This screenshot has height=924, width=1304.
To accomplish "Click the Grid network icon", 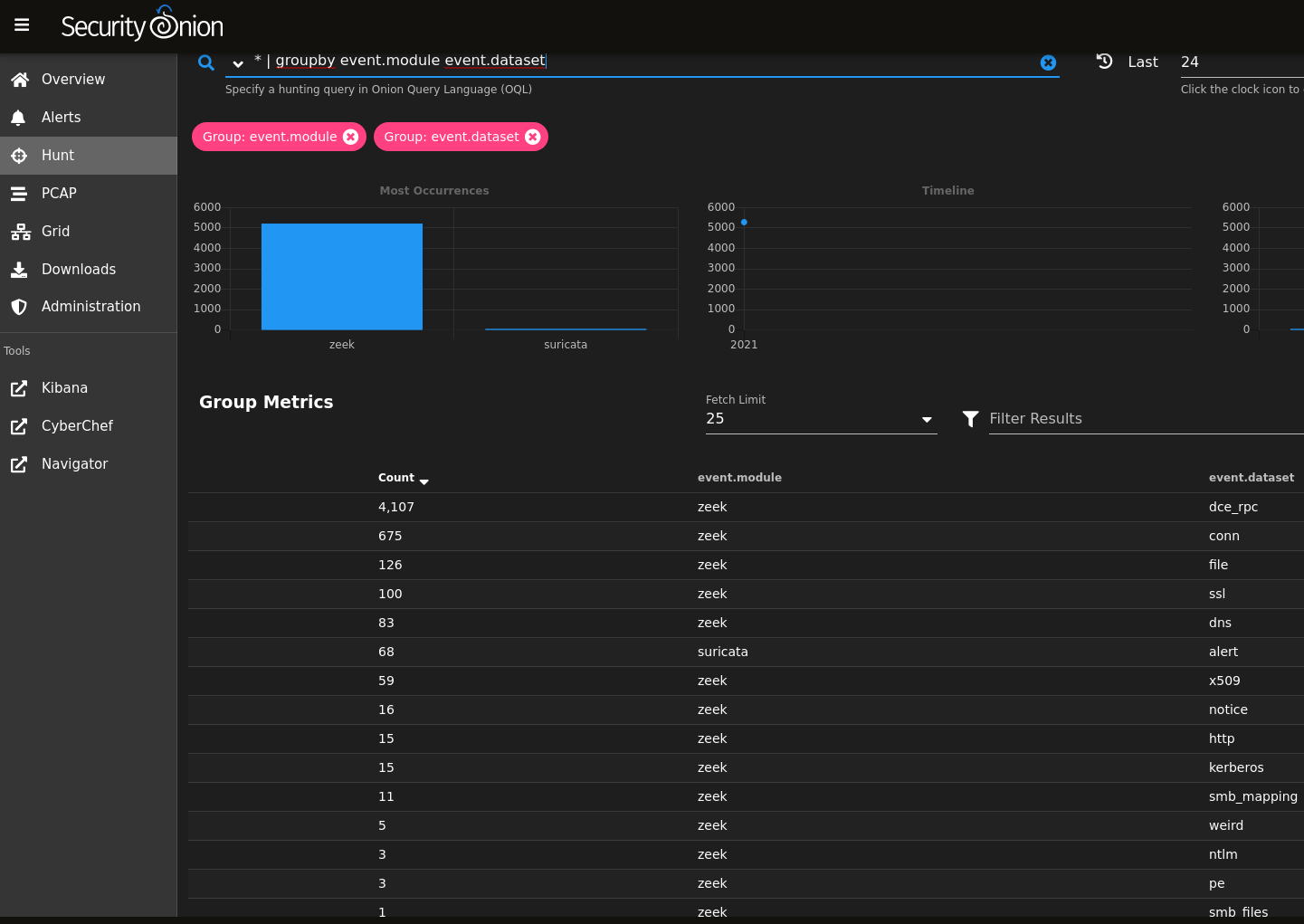I will (x=20, y=232).
